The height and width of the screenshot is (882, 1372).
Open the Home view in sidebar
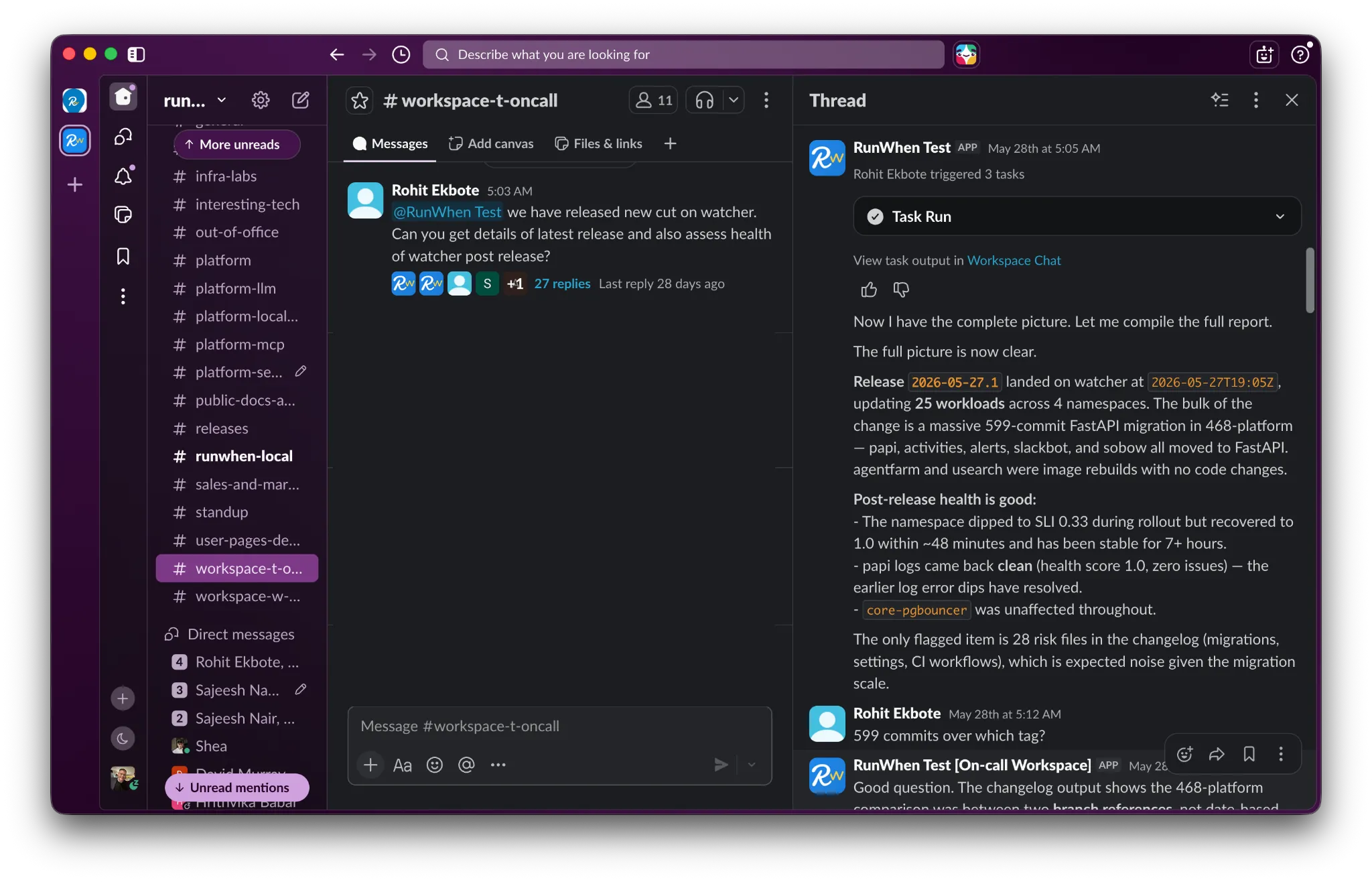click(123, 98)
